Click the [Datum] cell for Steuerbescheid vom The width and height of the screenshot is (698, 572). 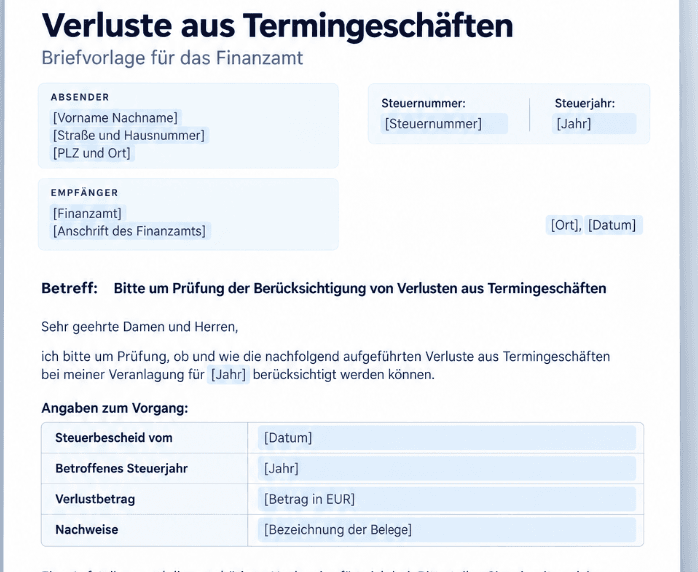(x=446, y=438)
